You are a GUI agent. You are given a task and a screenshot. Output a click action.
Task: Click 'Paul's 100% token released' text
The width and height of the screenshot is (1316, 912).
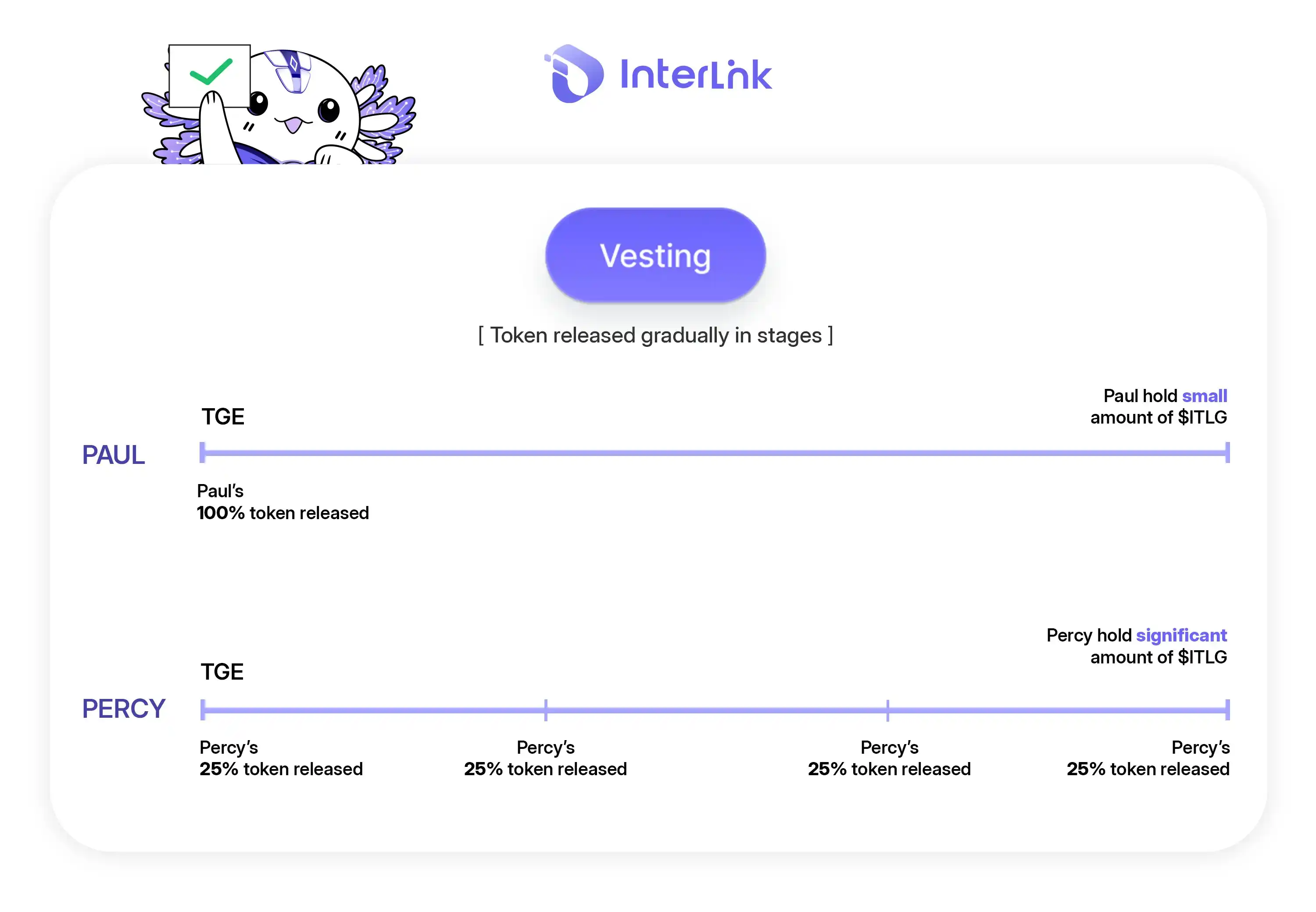click(283, 502)
